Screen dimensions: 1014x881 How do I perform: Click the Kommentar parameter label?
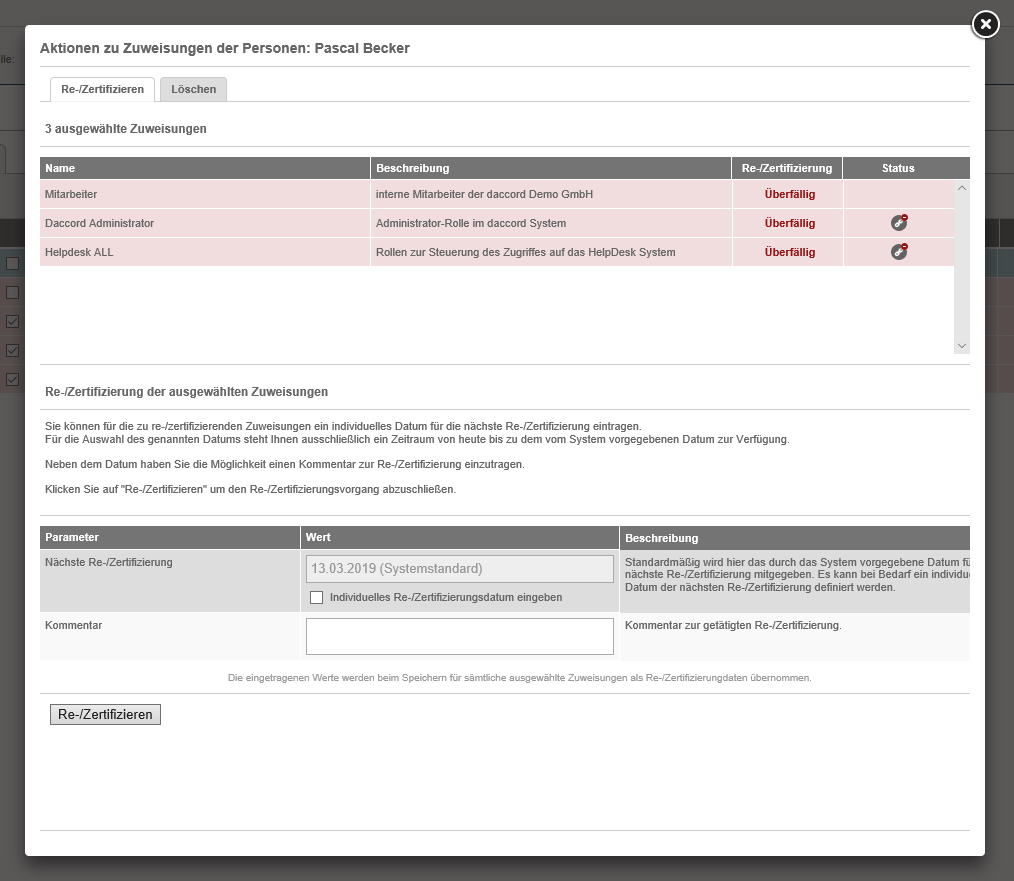[x=74, y=625]
